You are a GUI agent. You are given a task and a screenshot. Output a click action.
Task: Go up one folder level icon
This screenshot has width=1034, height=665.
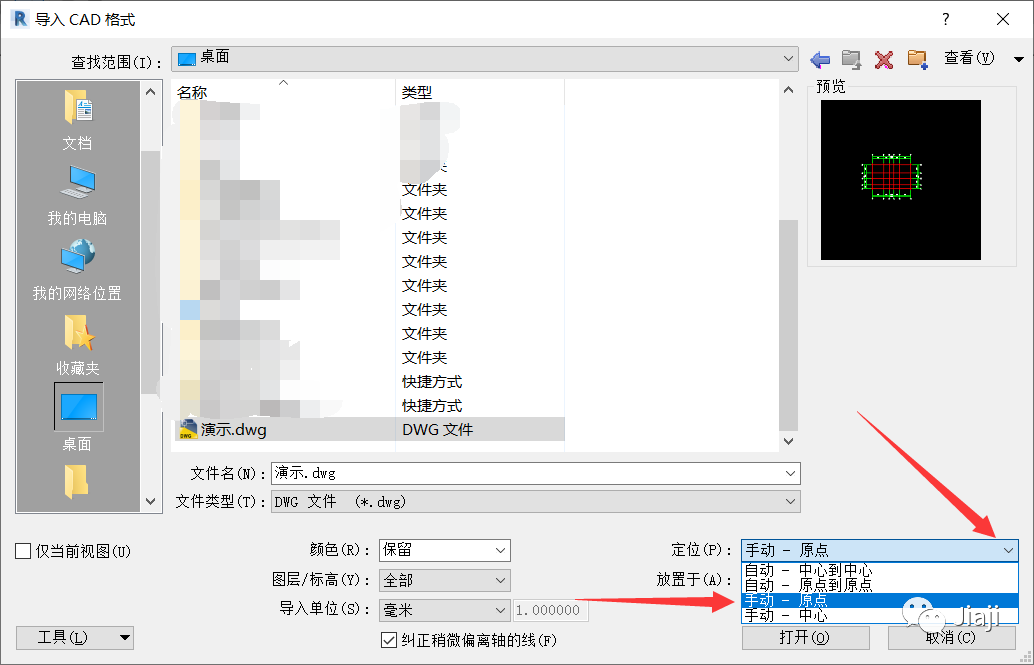(851, 60)
